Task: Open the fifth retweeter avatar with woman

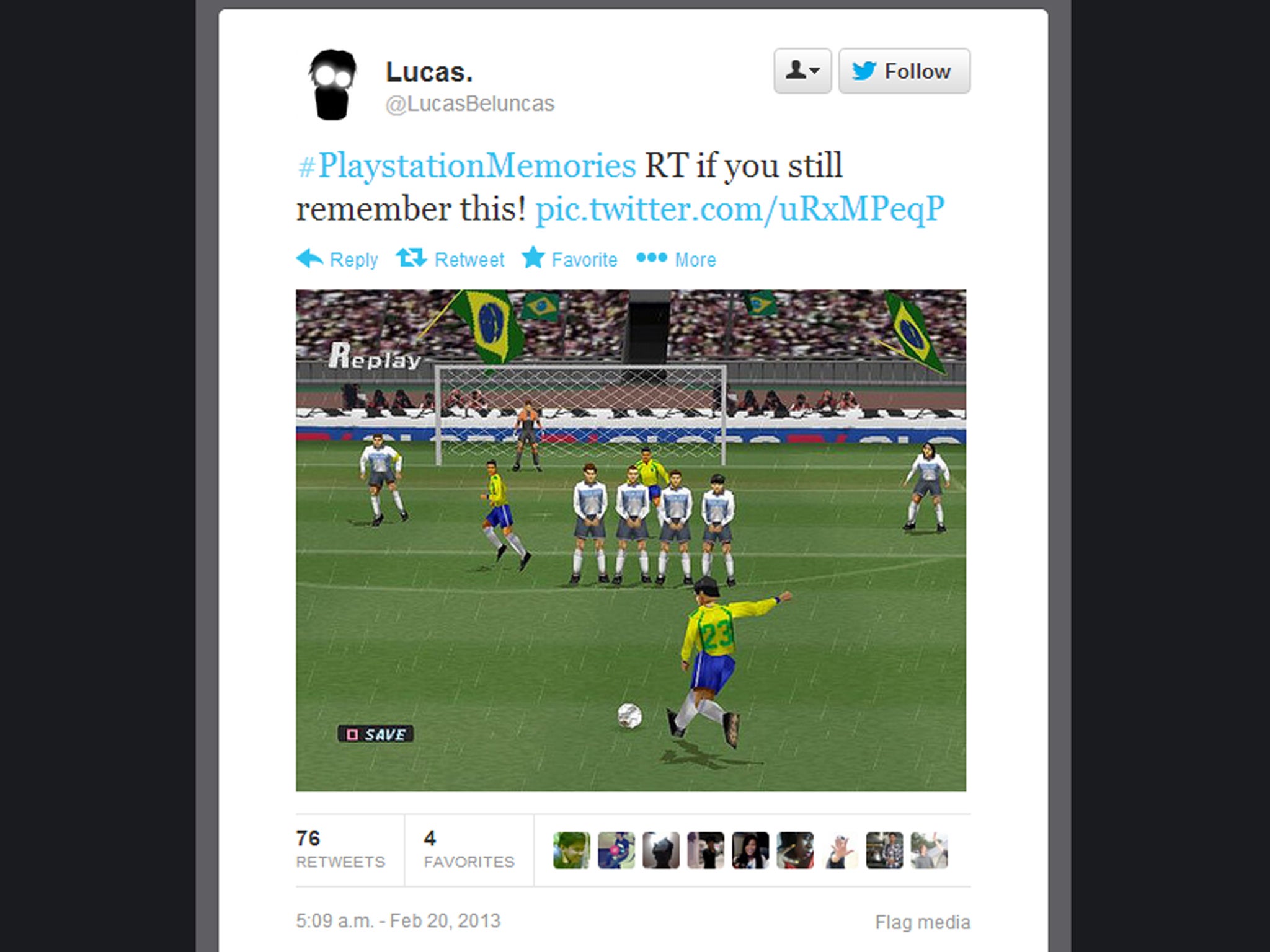Action: coord(750,850)
